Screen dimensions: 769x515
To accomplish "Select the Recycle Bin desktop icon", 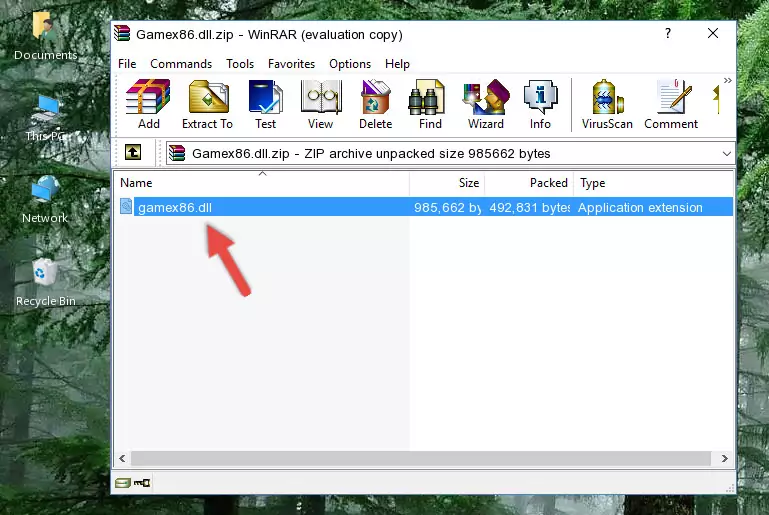I will click(45, 283).
